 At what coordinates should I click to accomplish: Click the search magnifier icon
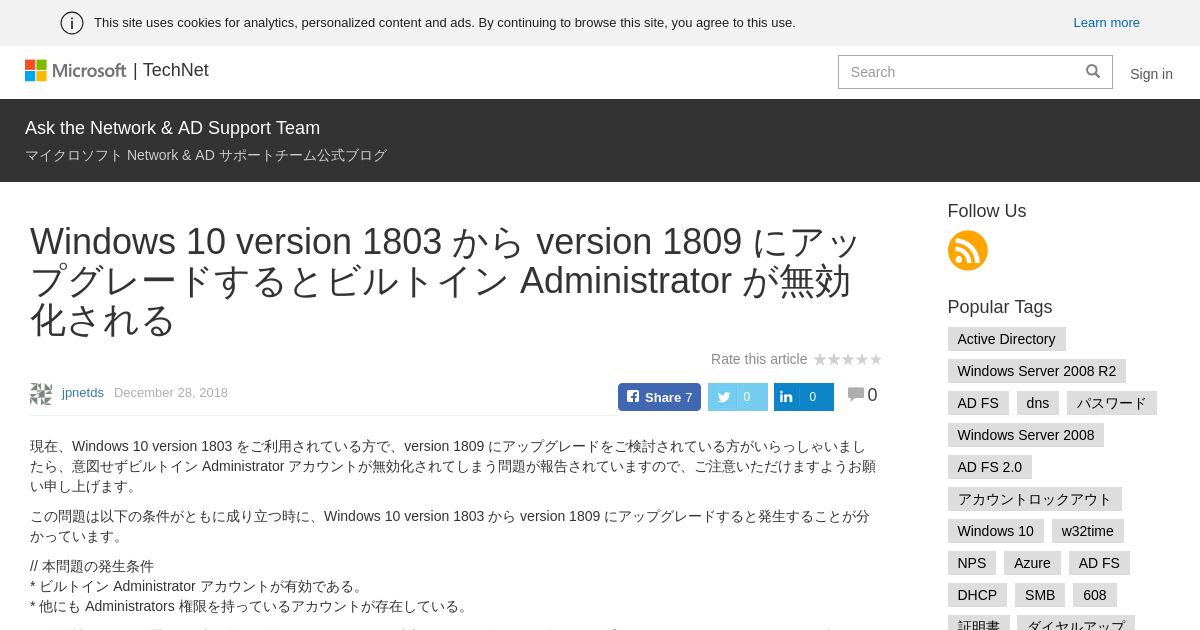pos(1093,71)
